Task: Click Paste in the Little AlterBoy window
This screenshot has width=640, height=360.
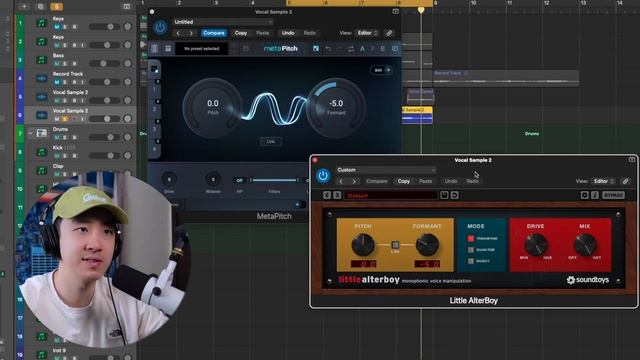Action: pos(425,181)
